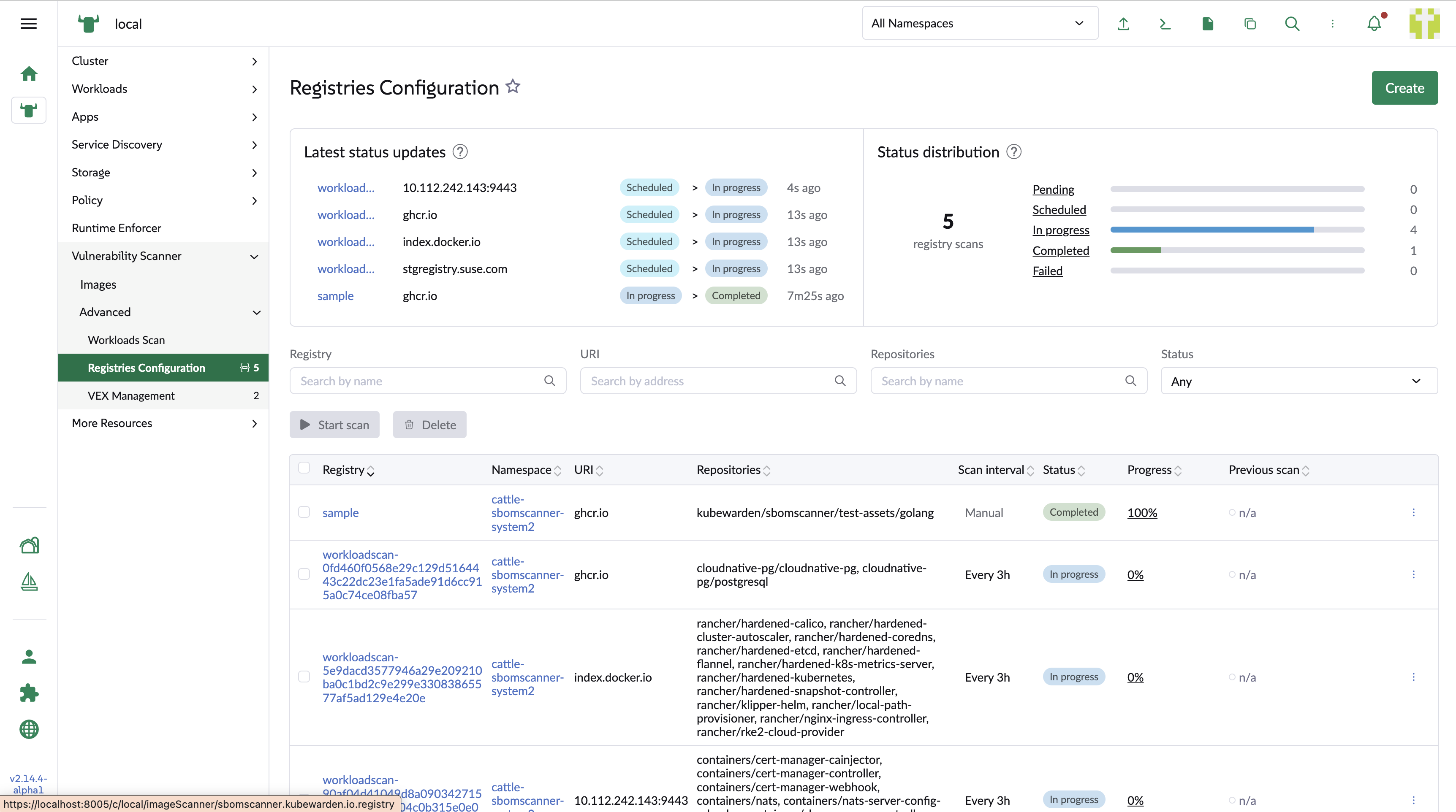
Task: Open the cluster management barn icon
Action: [29, 545]
